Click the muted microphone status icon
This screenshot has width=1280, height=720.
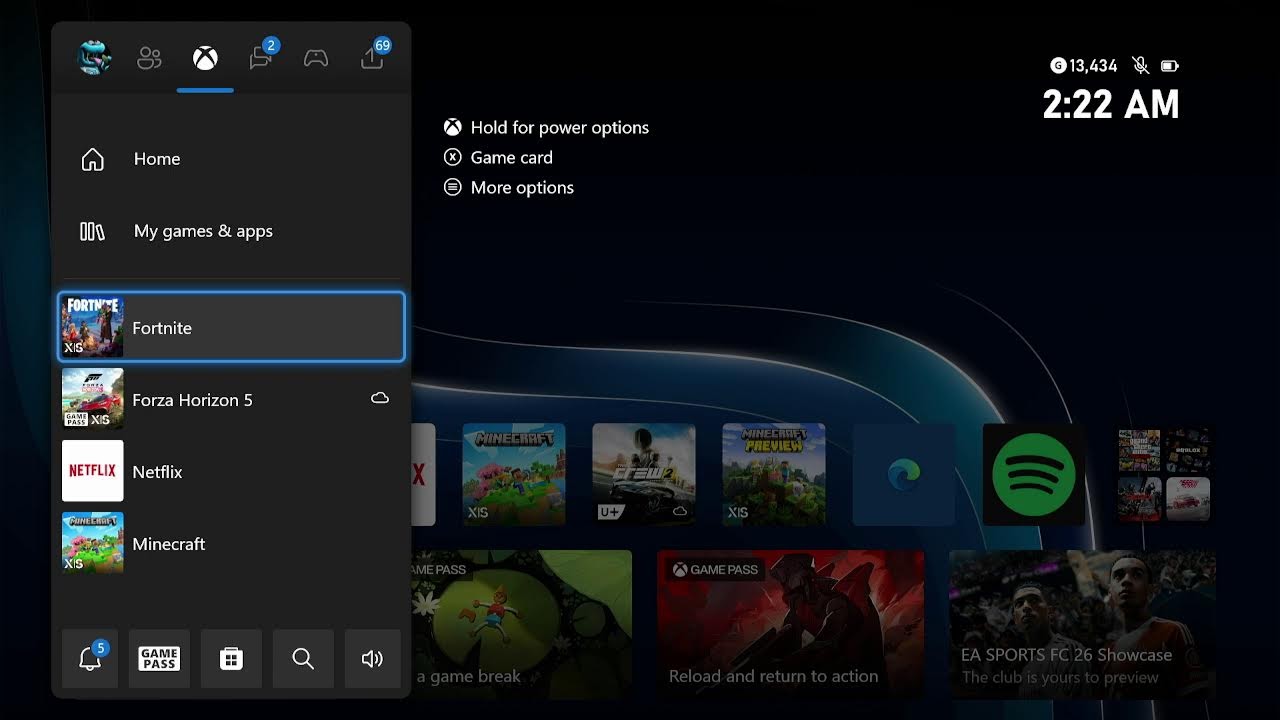(x=1140, y=66)
